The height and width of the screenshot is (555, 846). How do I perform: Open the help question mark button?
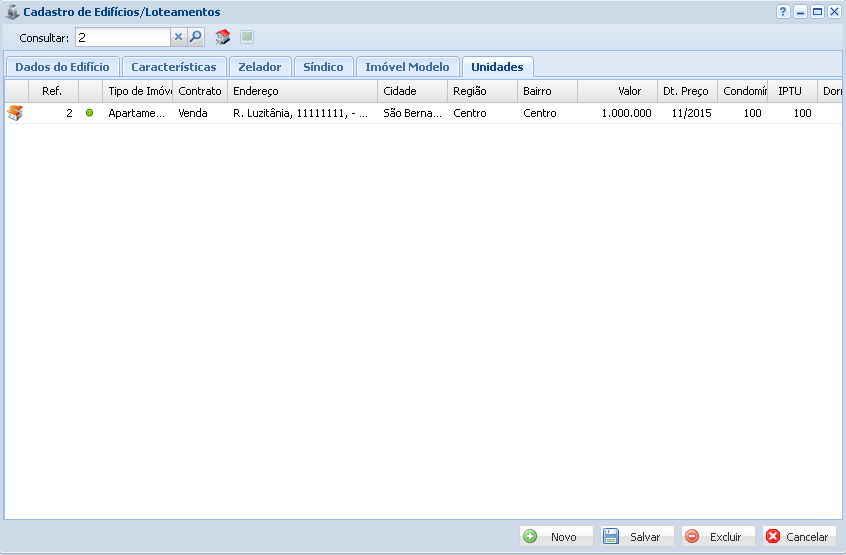pyautogui.click(x=784, y=12)
